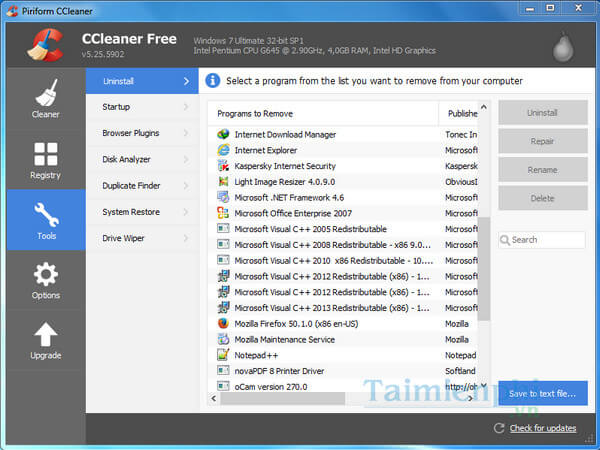This screenshot has width=600, height=450.
Task: Click the Notepad++ icon in list
Action: point(223,355)
